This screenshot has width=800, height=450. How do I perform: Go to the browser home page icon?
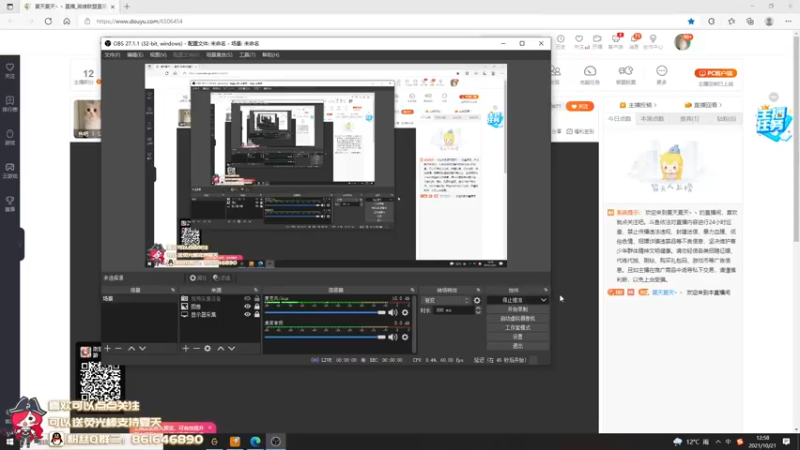point(67,21)
